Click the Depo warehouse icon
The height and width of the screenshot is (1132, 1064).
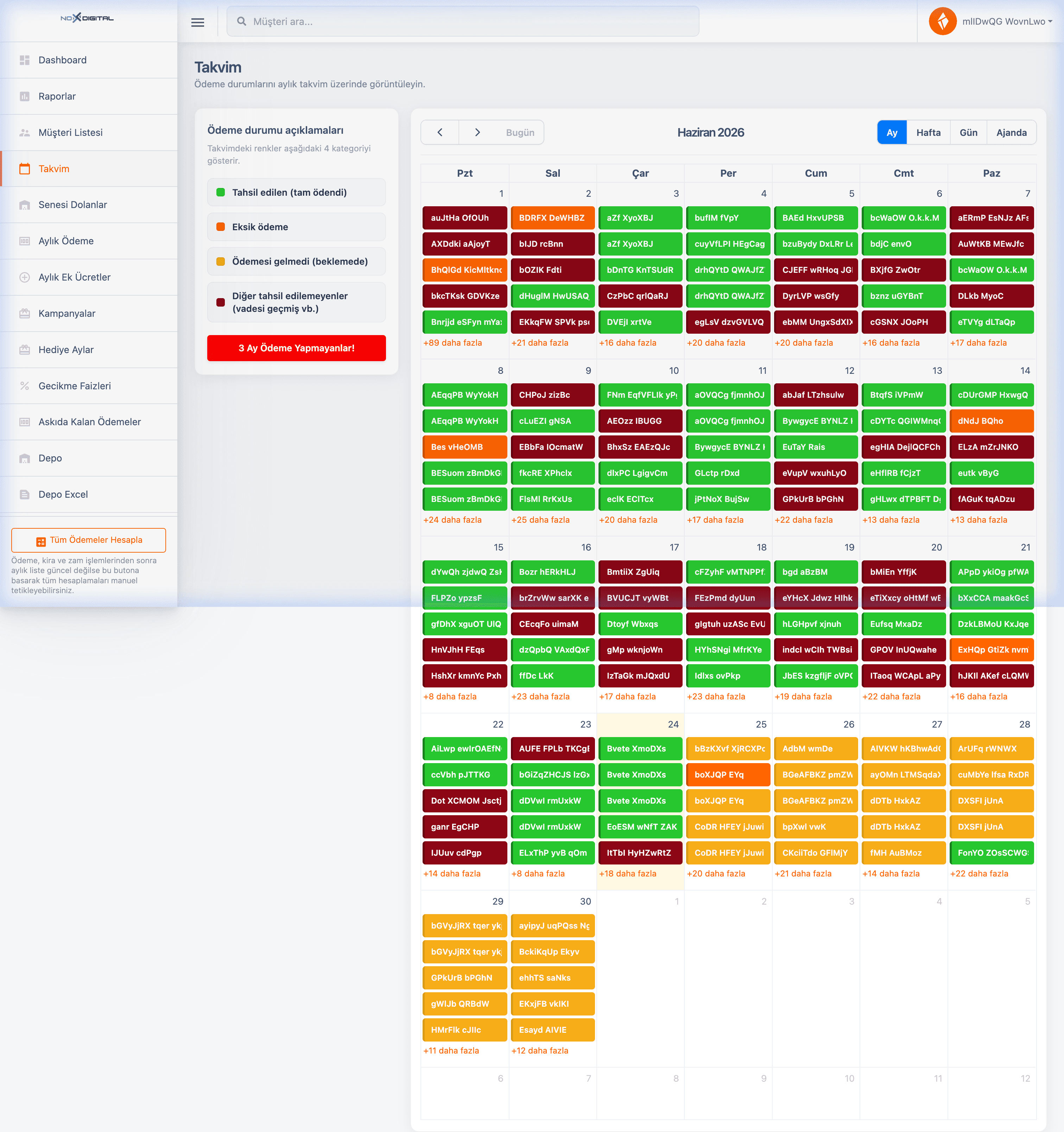coord(25,458)
